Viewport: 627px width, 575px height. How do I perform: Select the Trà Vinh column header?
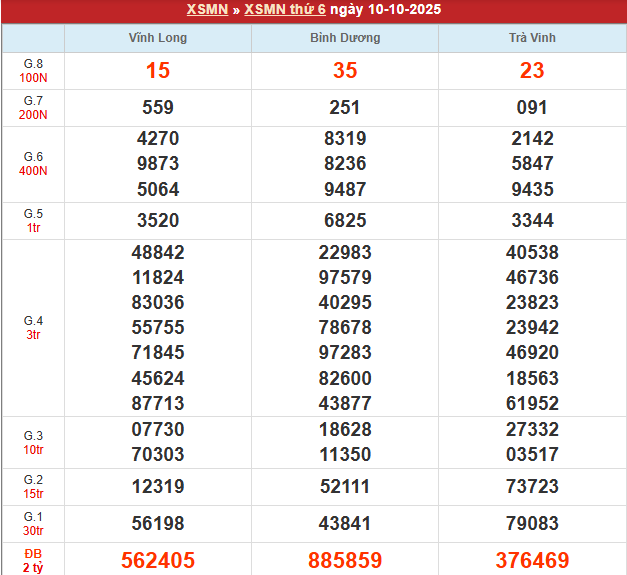(532, 38)
